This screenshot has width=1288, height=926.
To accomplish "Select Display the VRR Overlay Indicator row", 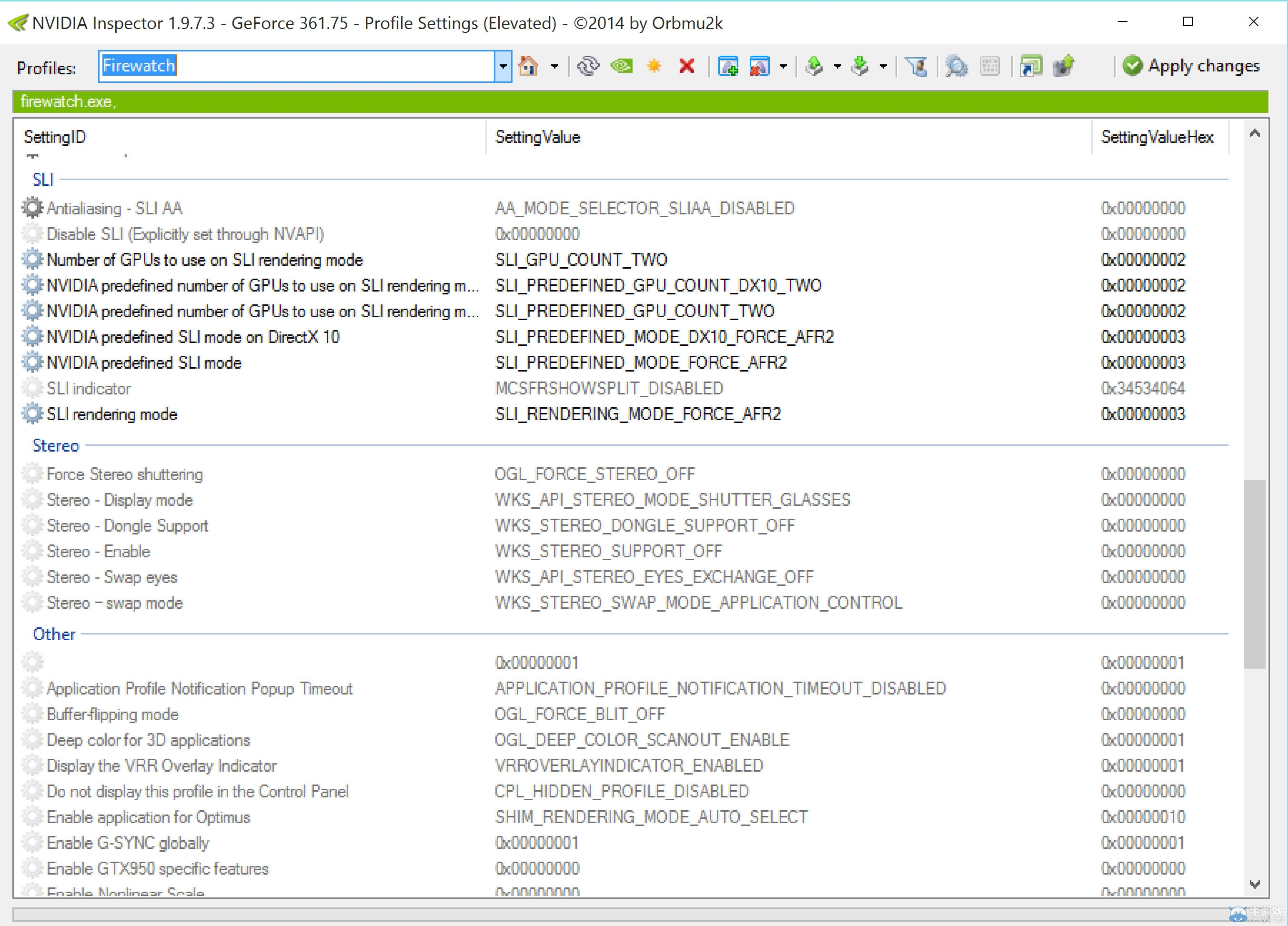I will (x=624, y=765).
